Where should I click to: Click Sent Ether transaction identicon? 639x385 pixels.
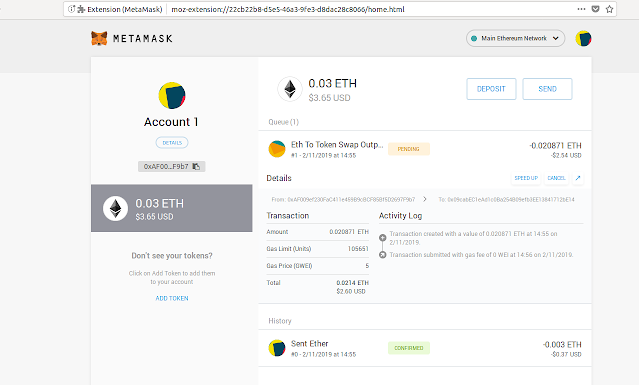pos(277,348)
